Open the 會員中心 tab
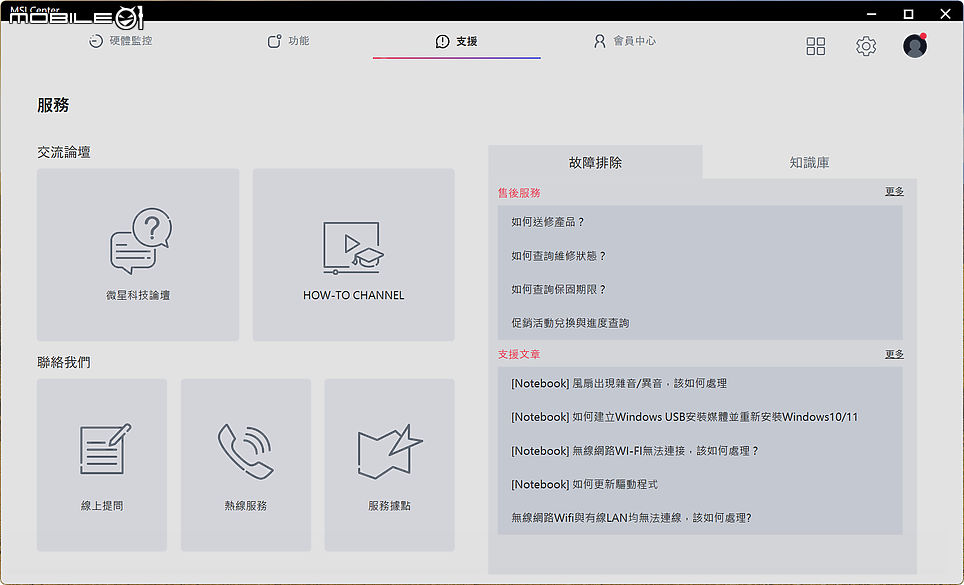This screenshot has height=585, width=964. (625, 41)
